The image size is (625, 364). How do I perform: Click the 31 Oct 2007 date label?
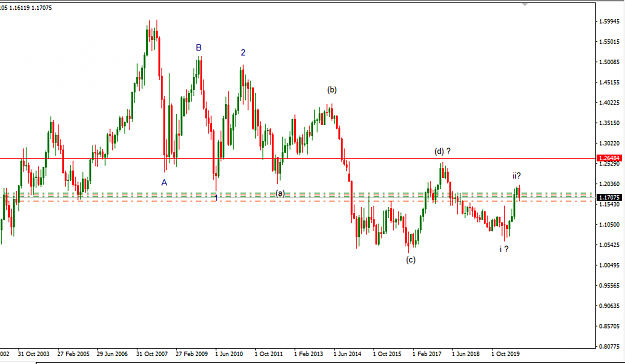click(152, 354)
